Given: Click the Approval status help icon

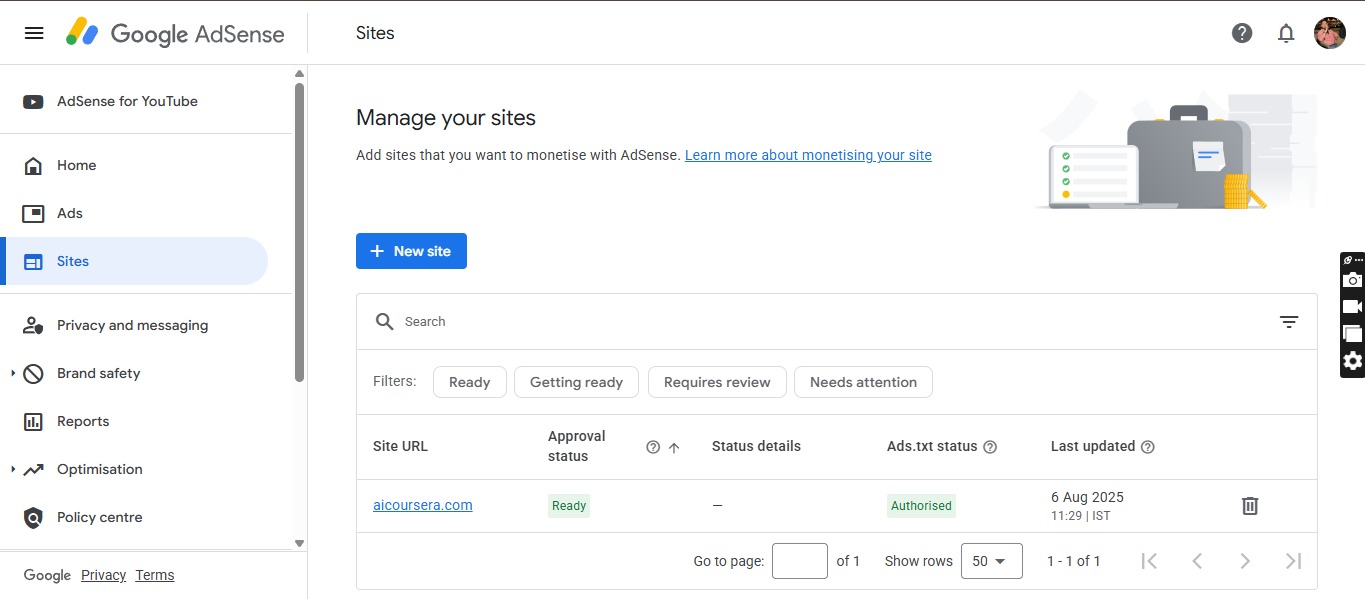Looking at the screenshot, I should pos(653,447).
